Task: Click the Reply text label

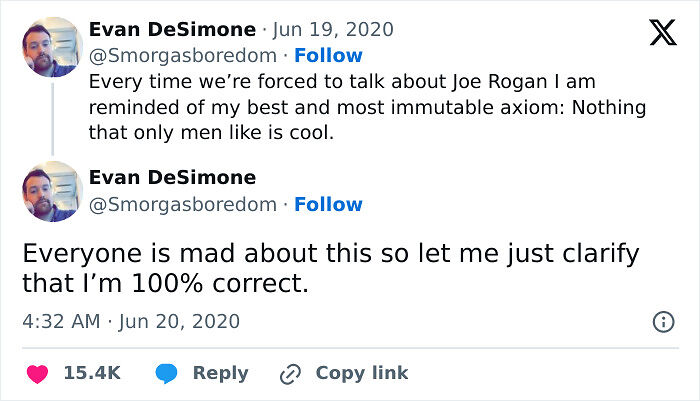Action: 220,373
